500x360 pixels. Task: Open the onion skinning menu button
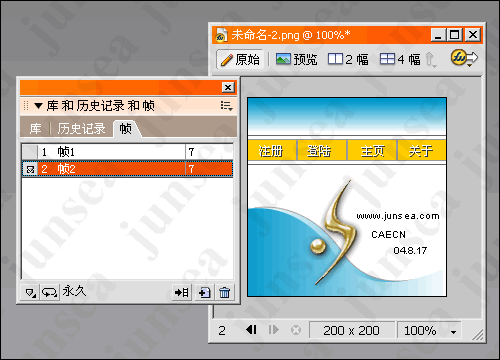[x=30, y=293]
